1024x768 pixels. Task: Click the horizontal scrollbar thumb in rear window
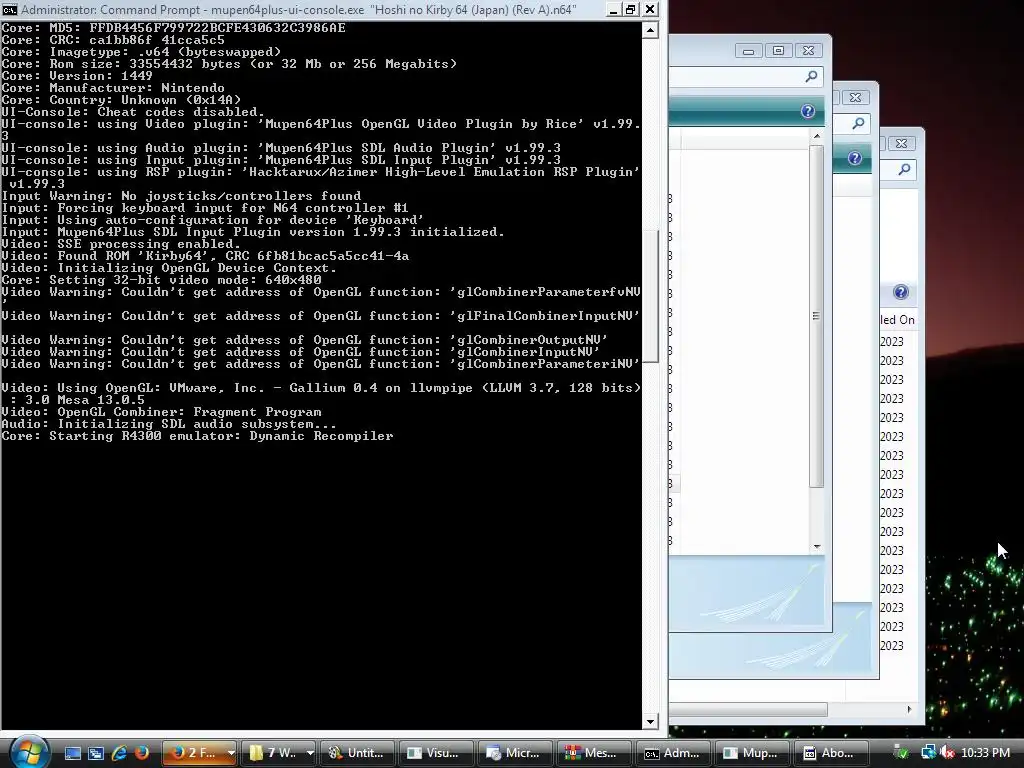point(748,709)
